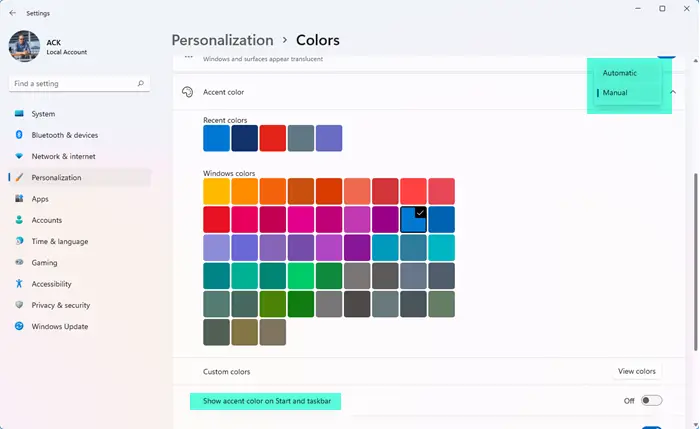Viewport: 700px width, 429px height.
Task: Open Privacy & security shield icon
Action: click(19, 304)
